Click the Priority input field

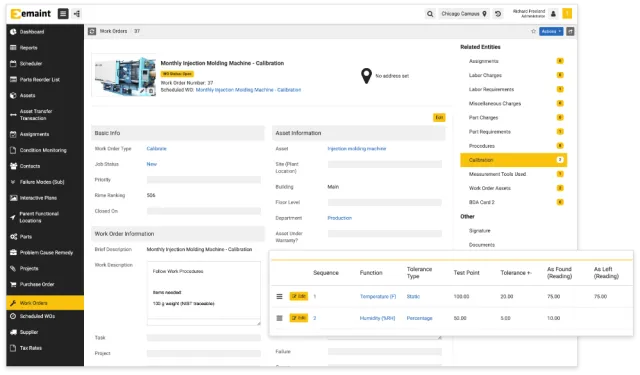pos(203,180)
